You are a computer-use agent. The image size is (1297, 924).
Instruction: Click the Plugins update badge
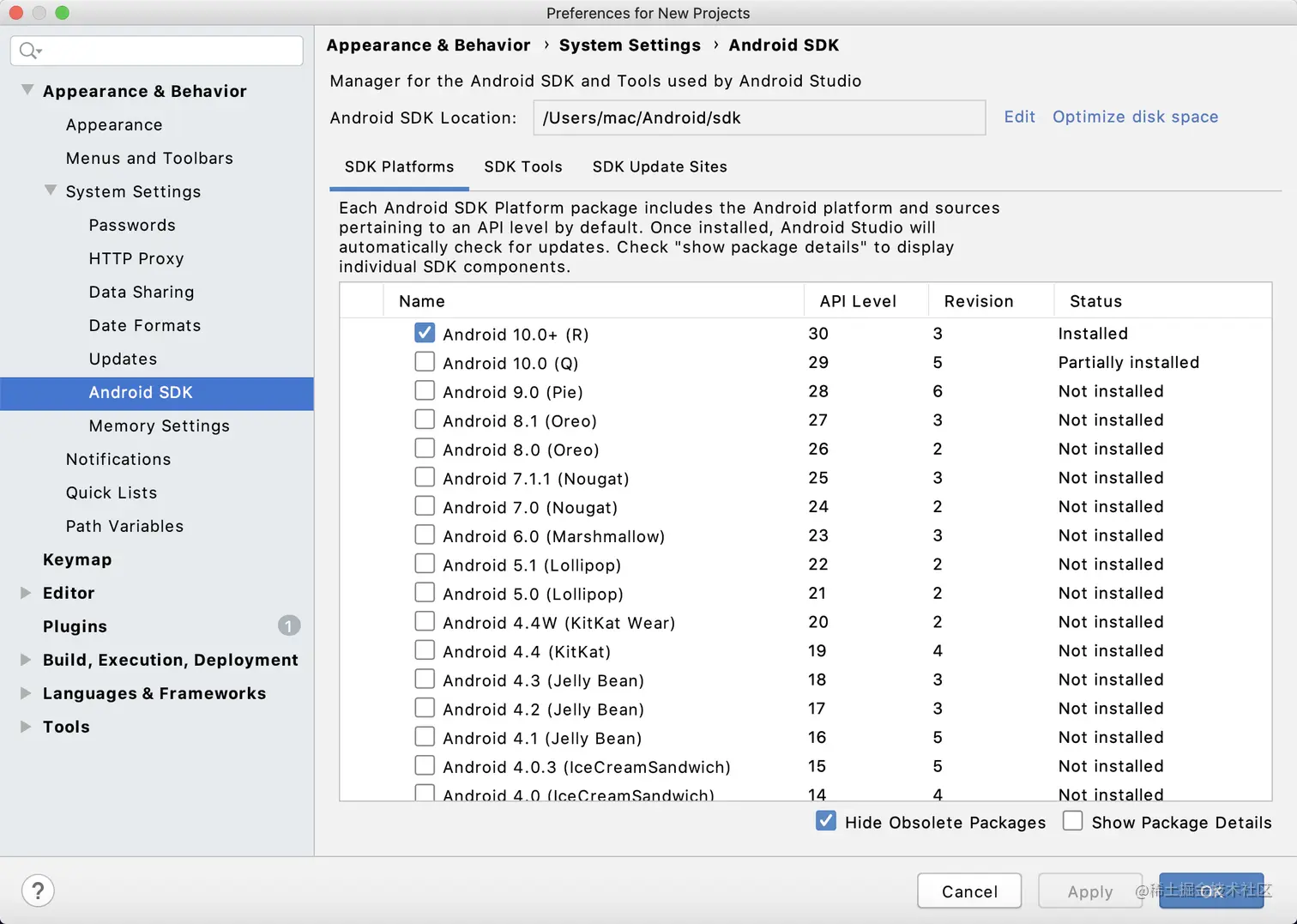(289, 625)
